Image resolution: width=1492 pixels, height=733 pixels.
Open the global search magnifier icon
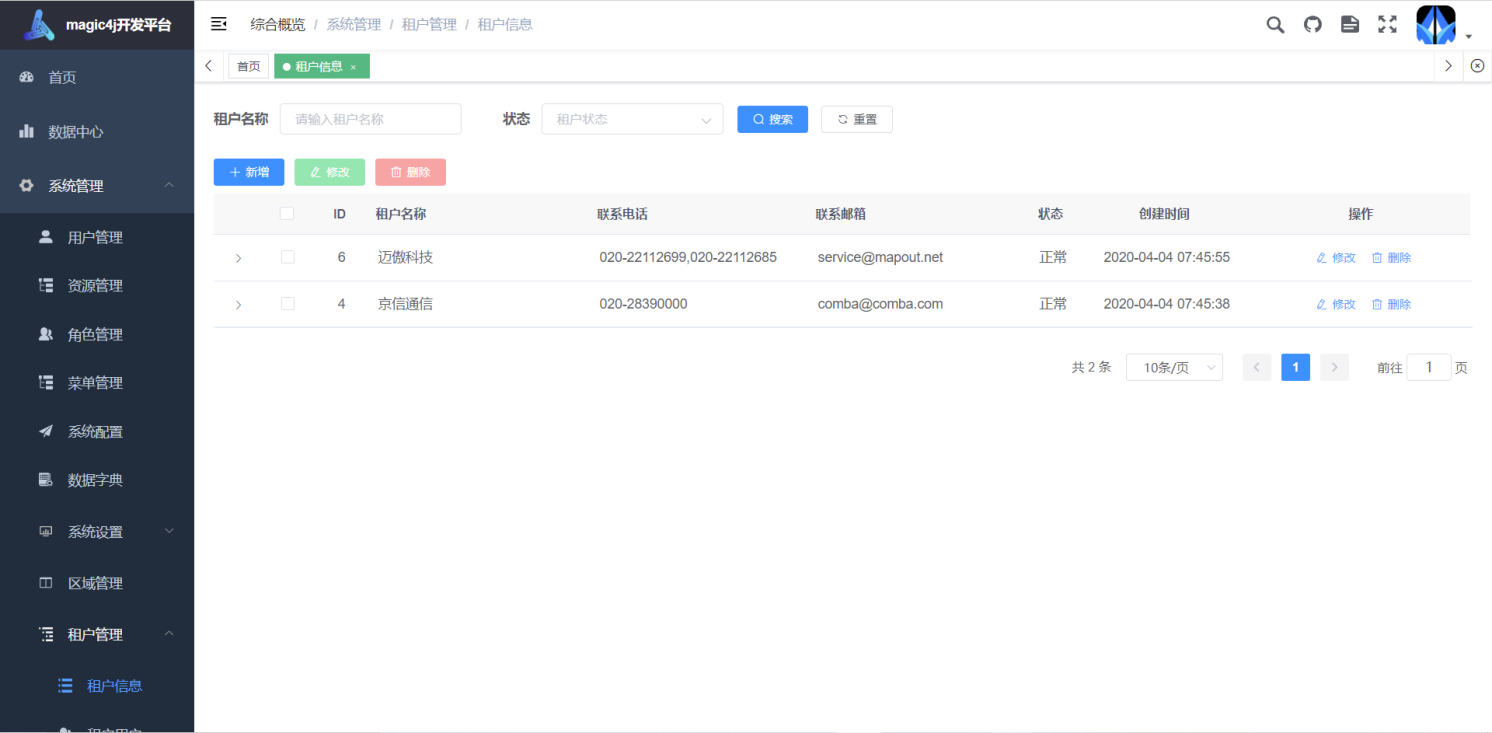click(x=1275, y=24)
